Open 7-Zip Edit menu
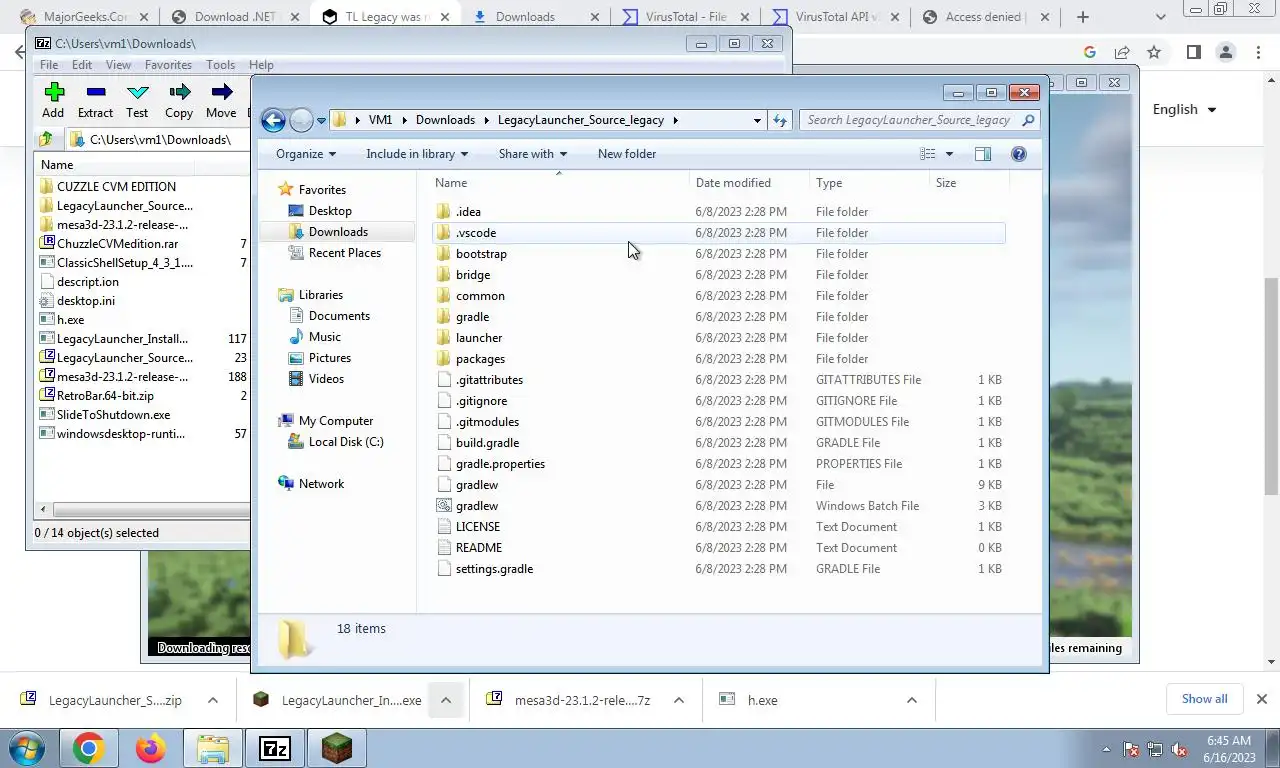 tap(82, 65)
